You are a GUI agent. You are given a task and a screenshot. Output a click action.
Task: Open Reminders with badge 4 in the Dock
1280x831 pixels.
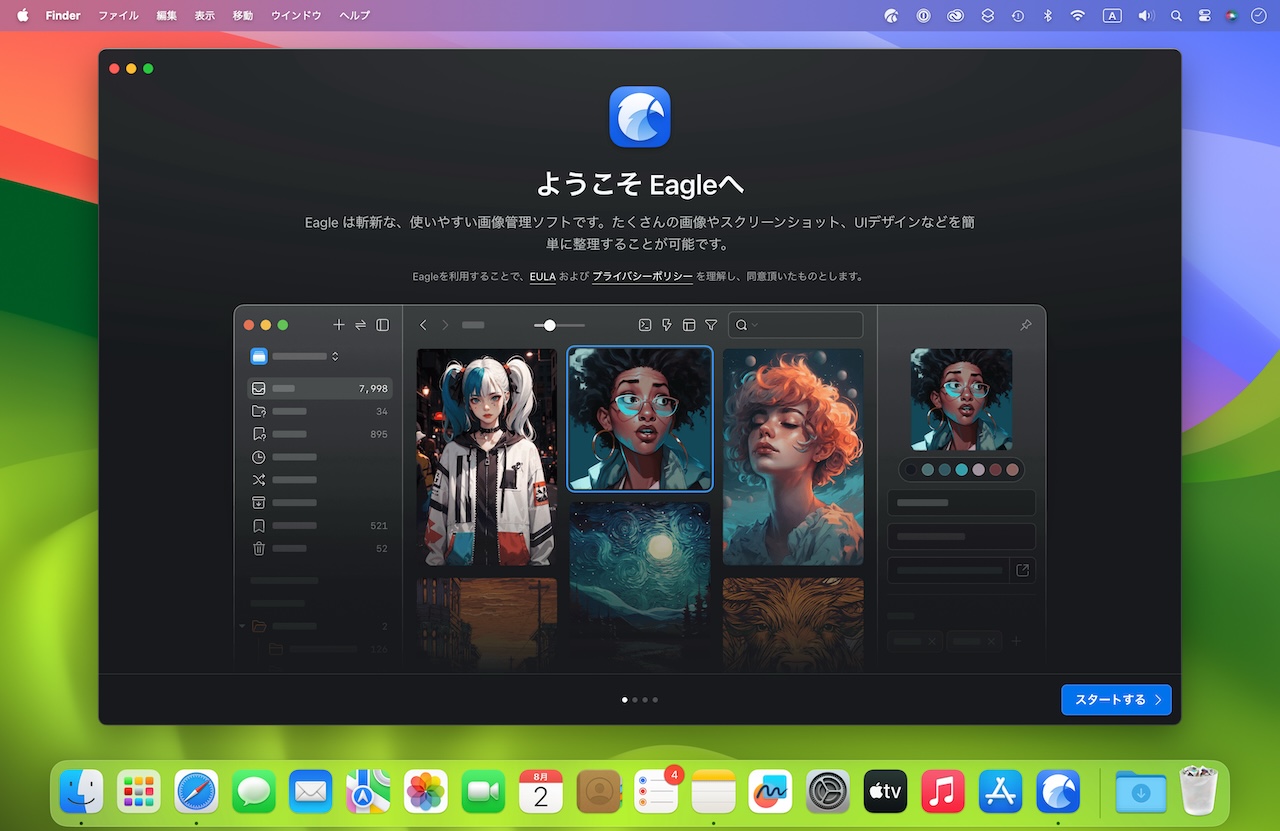657,792
